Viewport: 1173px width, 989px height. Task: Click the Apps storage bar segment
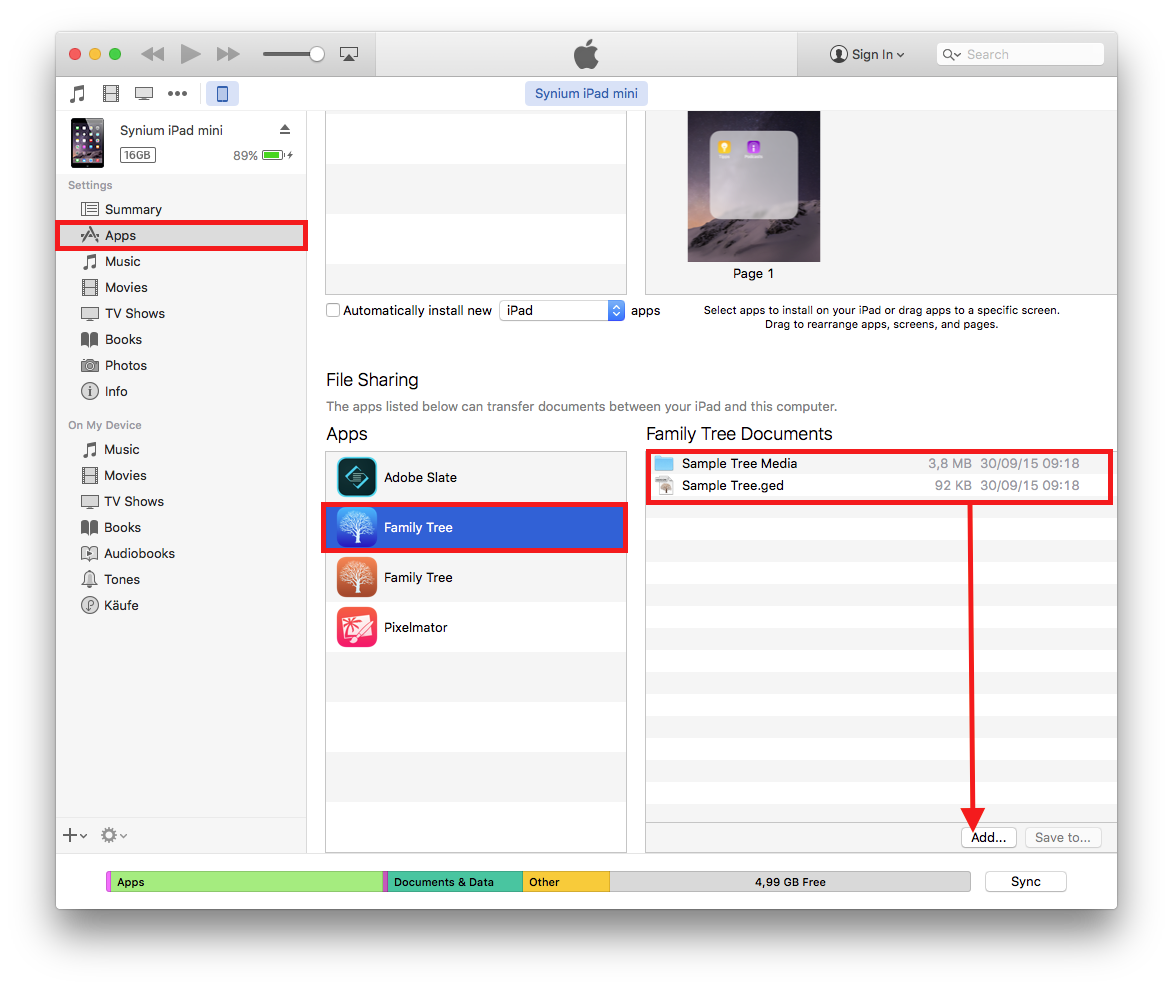pyautogui.click(x=246, y=882)
